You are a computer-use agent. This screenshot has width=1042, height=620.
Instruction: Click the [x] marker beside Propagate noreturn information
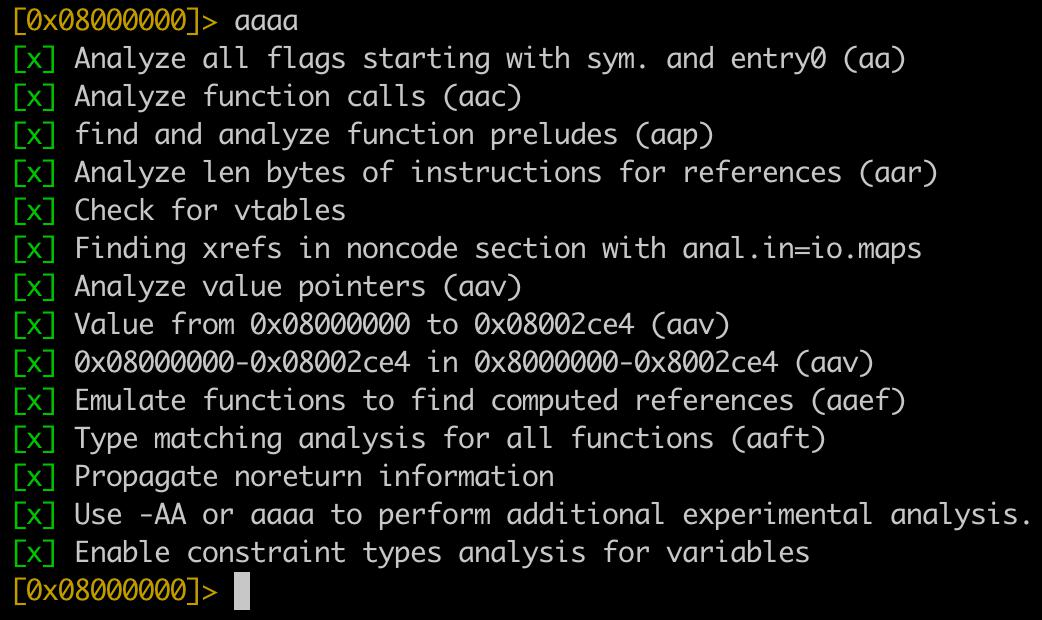[35, 477]
